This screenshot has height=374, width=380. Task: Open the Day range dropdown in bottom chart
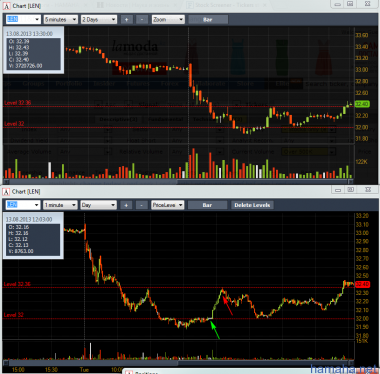(99, 205)
